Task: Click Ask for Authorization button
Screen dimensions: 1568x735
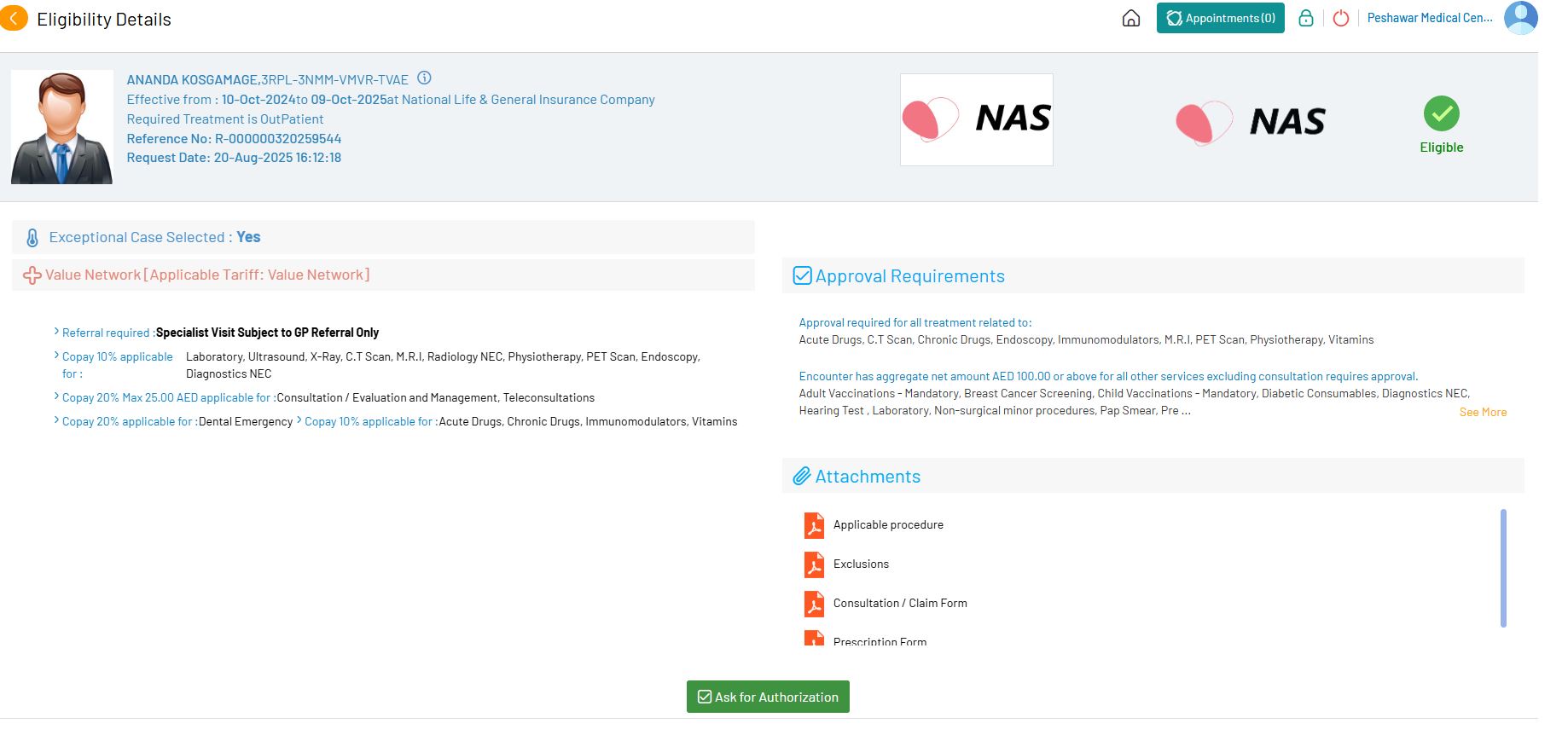Action: click(768, 697)
